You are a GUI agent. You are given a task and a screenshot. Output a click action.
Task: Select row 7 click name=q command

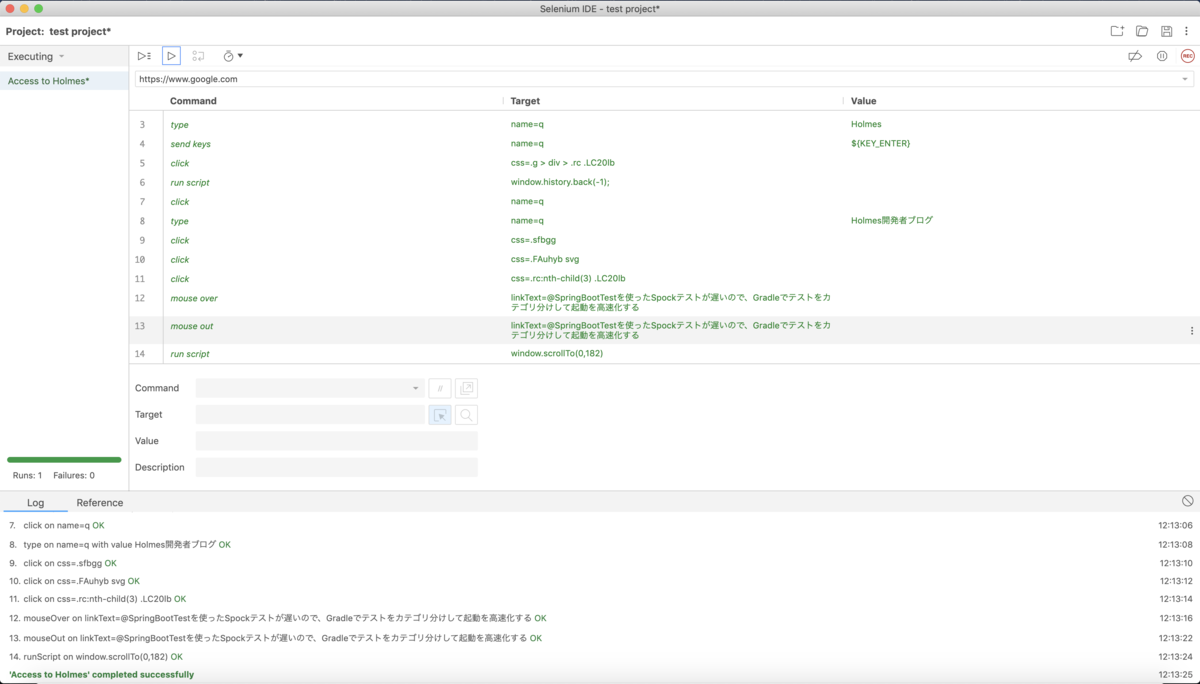[664, 202]
